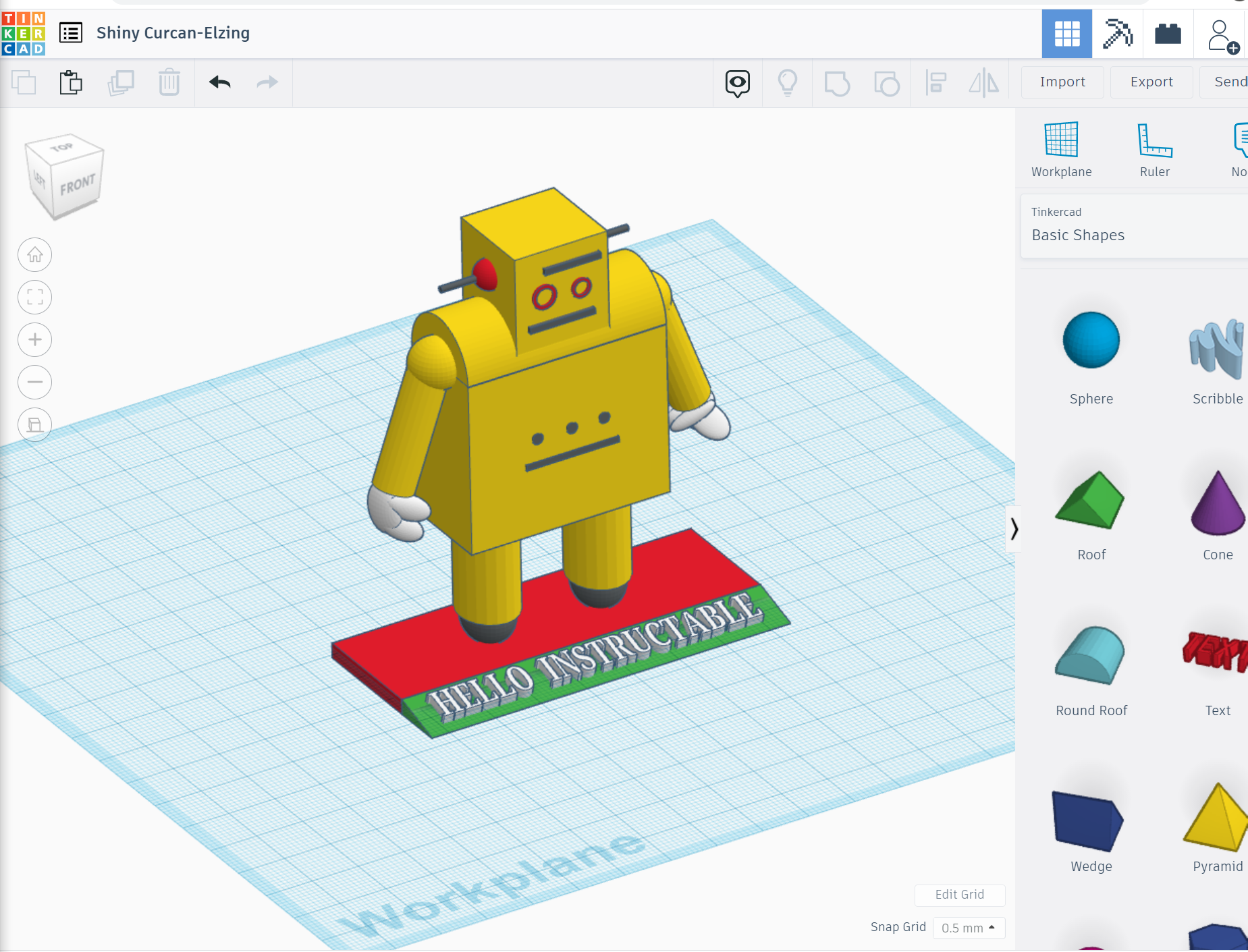Click the Show all lightbulb icon
The height and width of the screenshot is (952, 1248).
(788, 84)
